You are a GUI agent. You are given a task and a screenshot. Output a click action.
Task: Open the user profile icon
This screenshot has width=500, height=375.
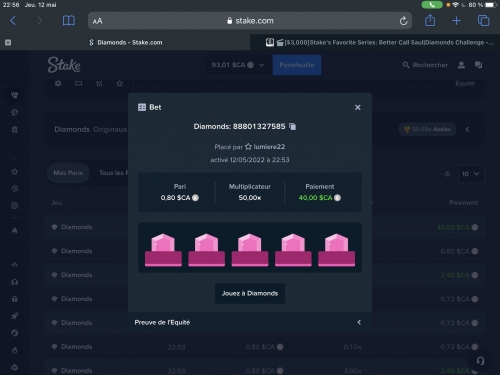(461, 65)
